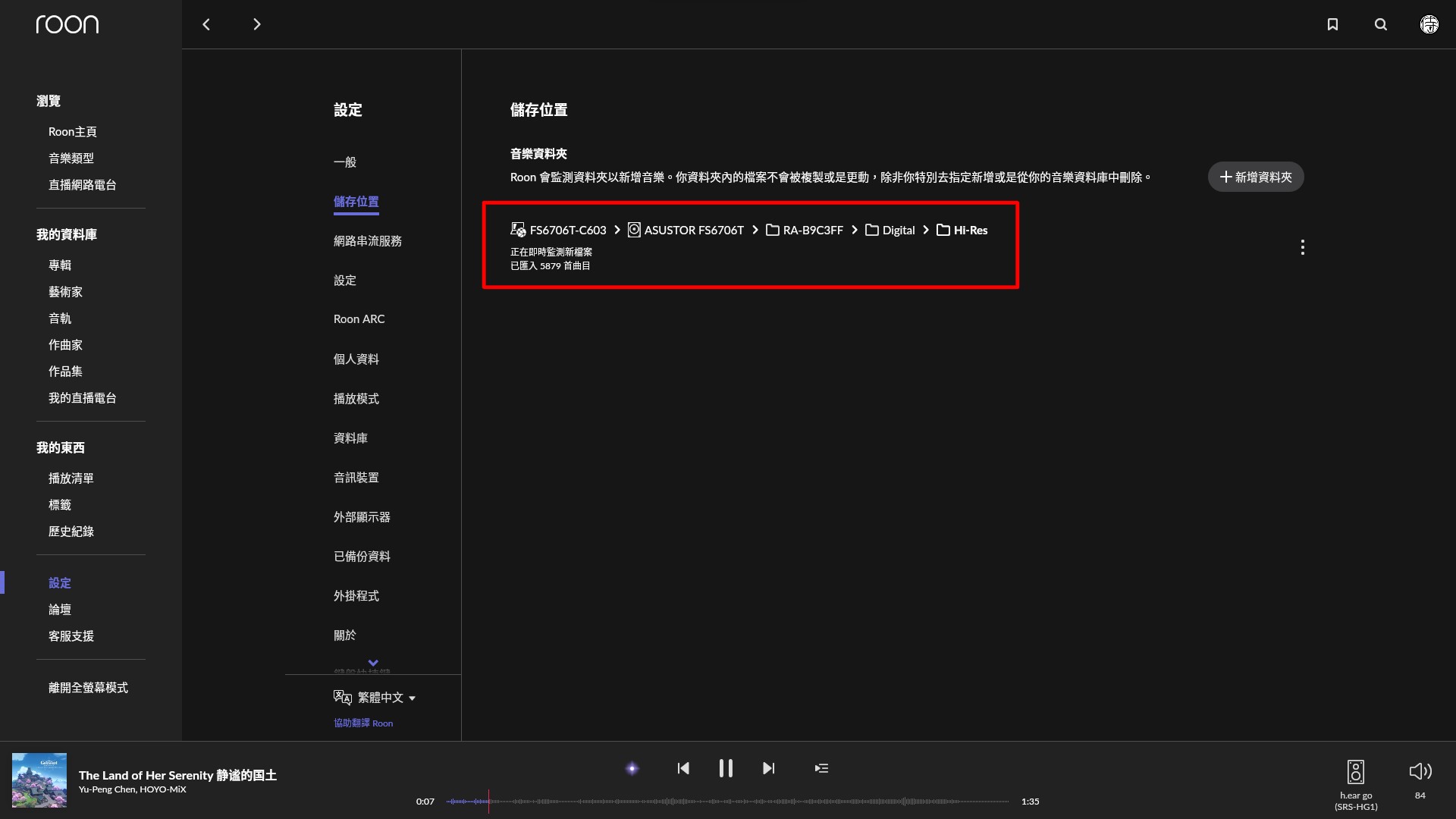Click the ASUSTOR FS6706T disk icon

pos(634,230)
